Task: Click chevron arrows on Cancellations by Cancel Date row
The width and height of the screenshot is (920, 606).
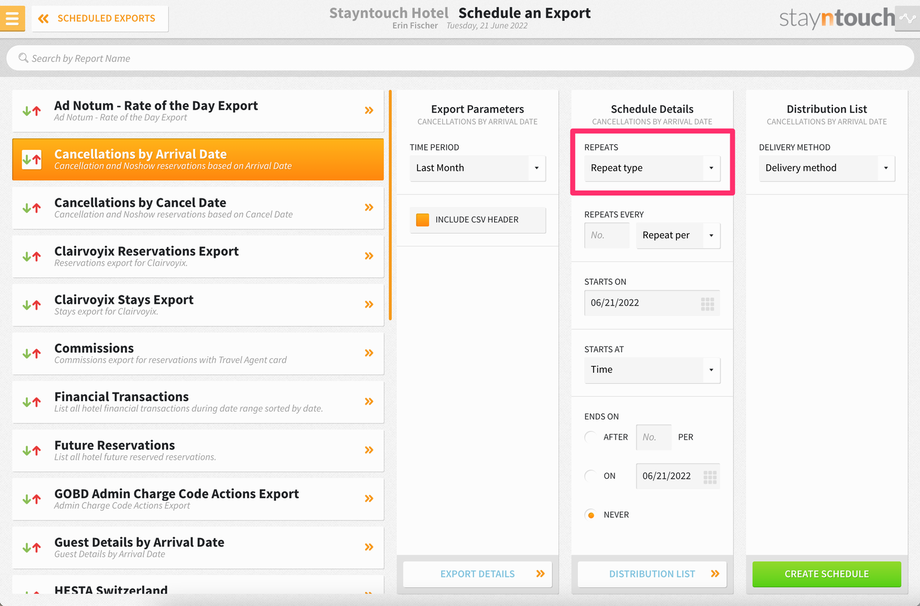Action: click(x=369, y=207)
